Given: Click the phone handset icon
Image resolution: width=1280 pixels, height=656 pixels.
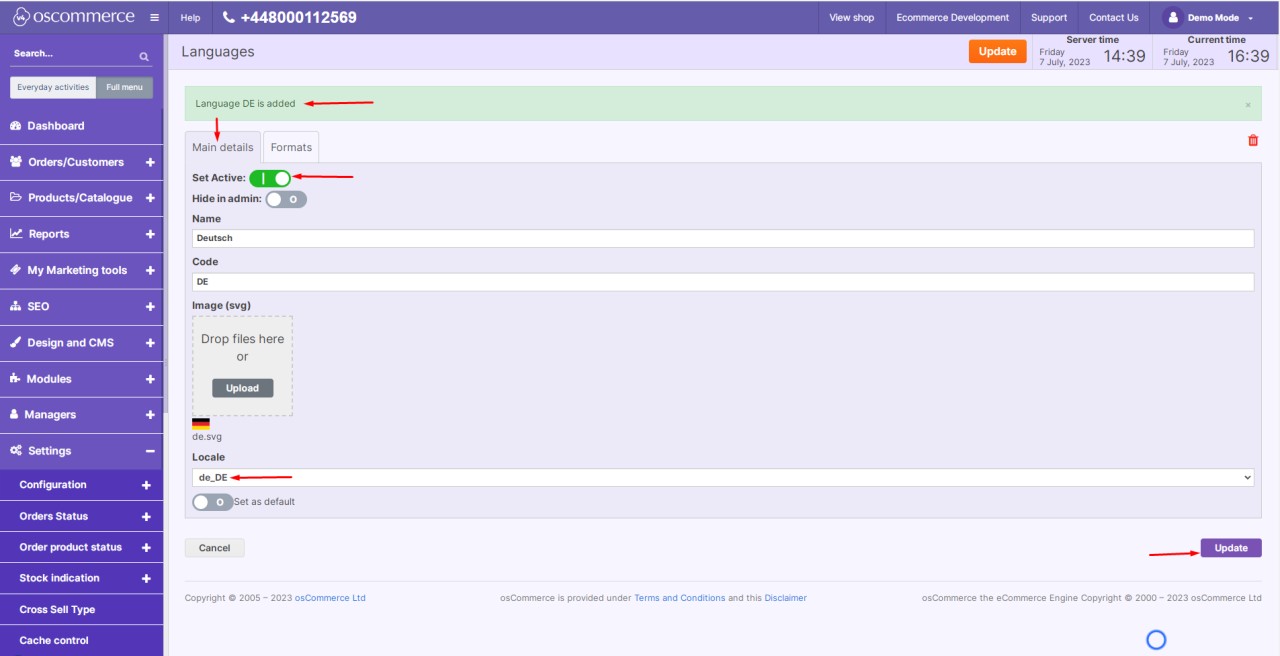Looking at the screenshot, I should point(229,17).
